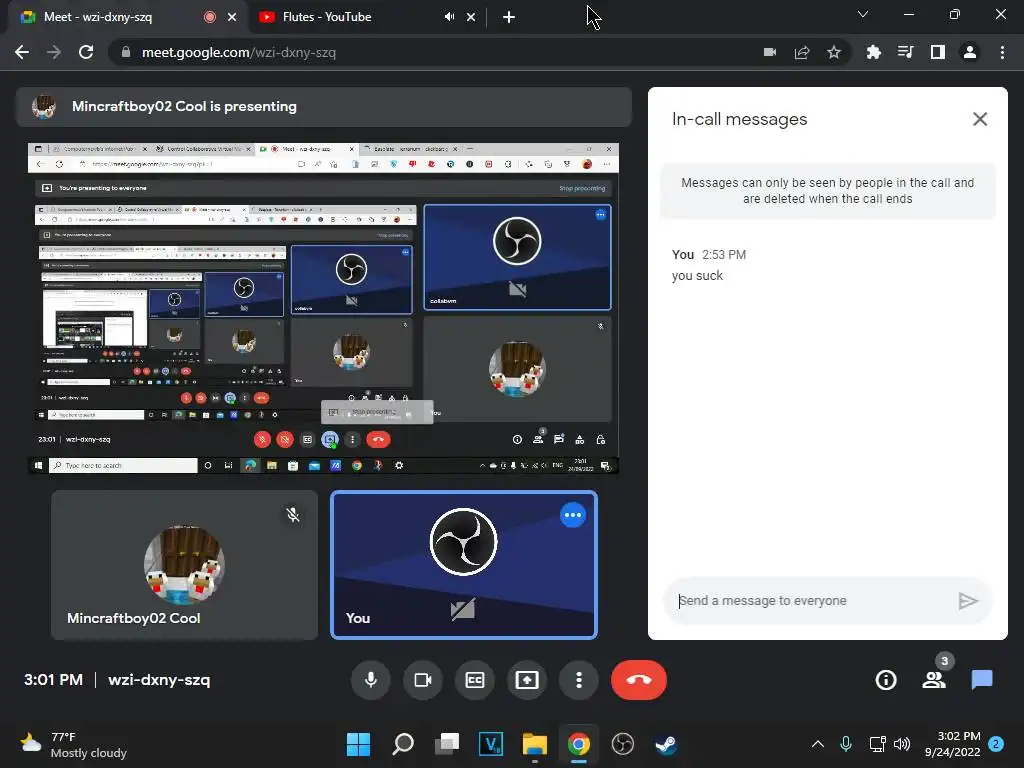The image size is (1024, 768).
Task: Toggle the microphone in the call controls
Action: 370,680
